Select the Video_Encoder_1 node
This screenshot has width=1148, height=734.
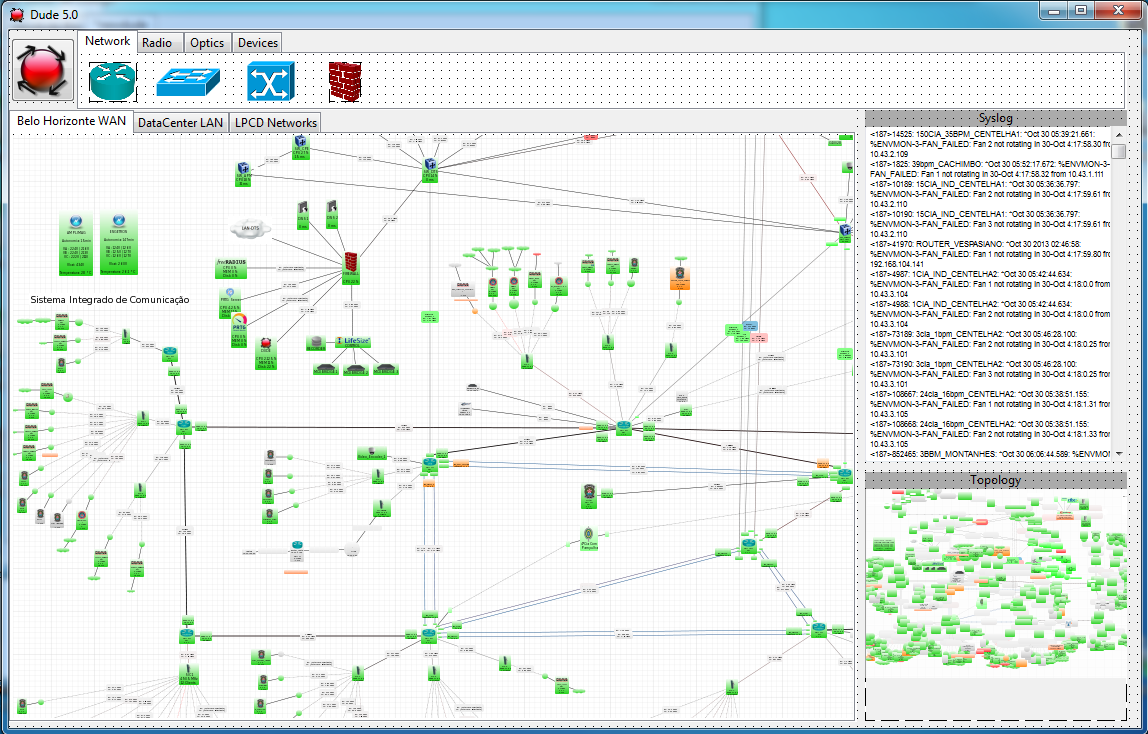point(372,454)
